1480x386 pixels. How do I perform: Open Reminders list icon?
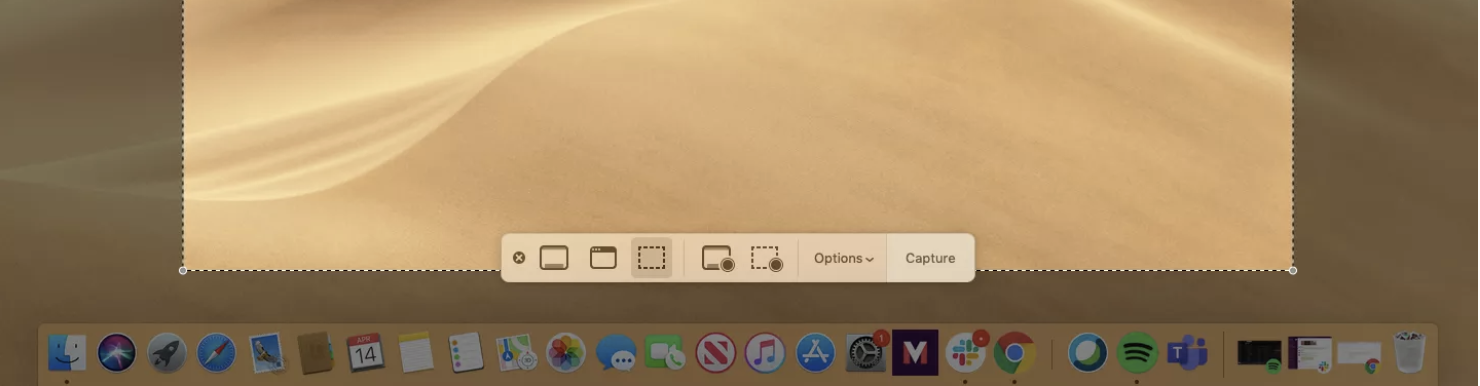466,352
